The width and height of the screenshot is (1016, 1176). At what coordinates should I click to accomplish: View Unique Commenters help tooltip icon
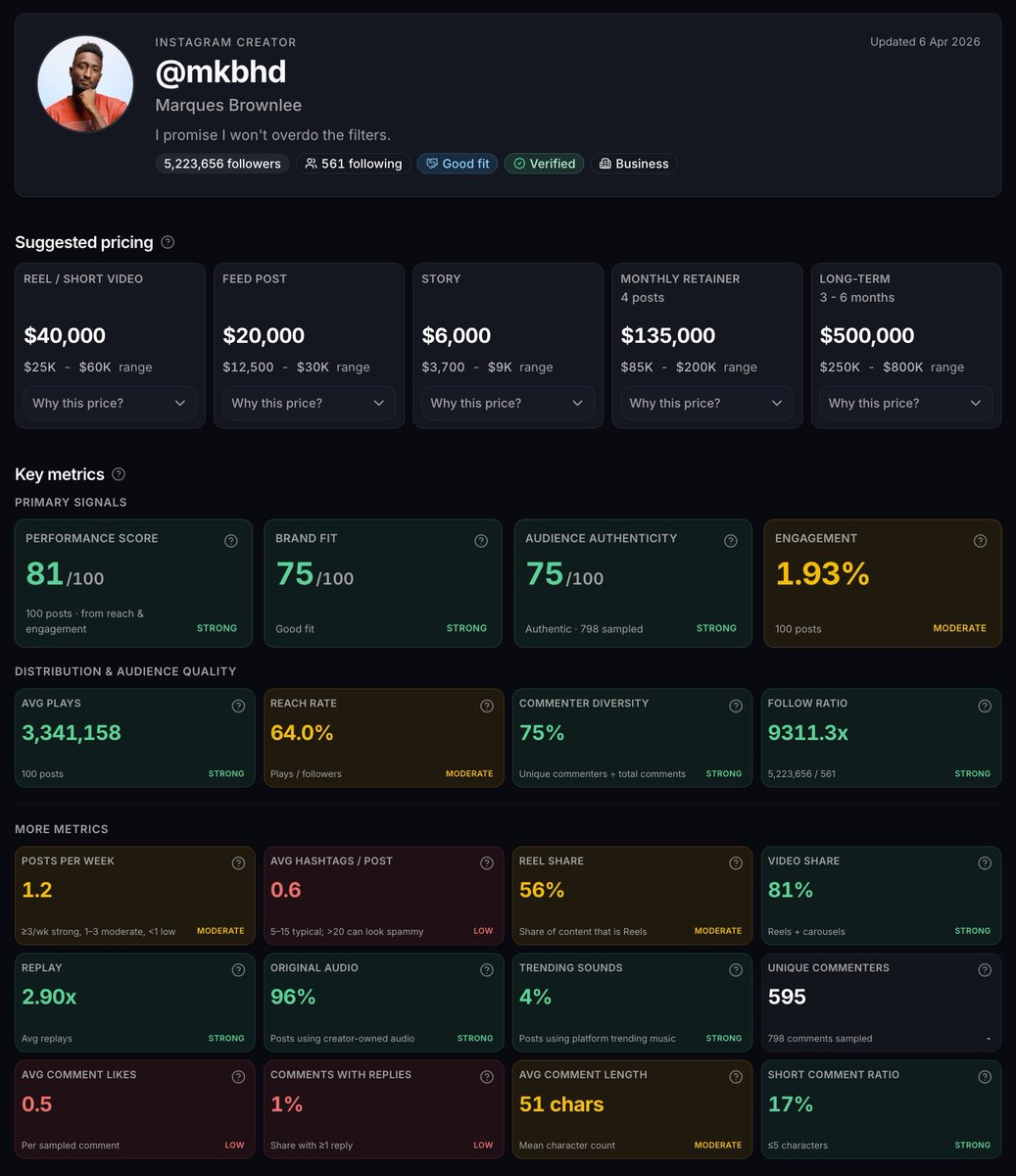coord(985,970)
